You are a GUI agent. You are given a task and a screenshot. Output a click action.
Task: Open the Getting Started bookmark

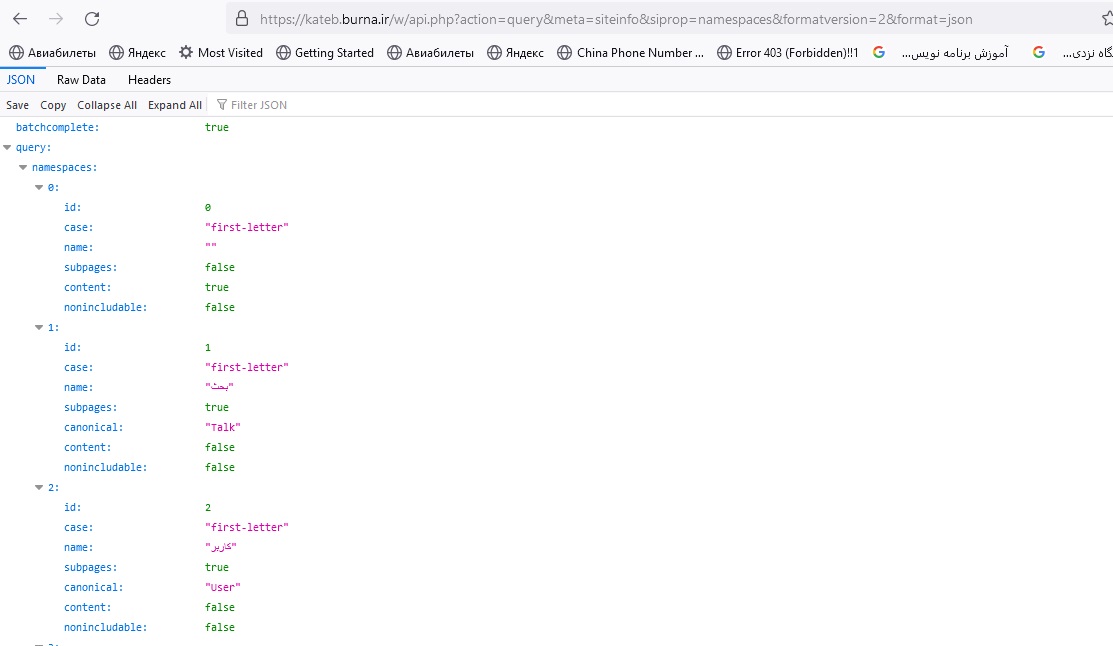click(324, 53)
